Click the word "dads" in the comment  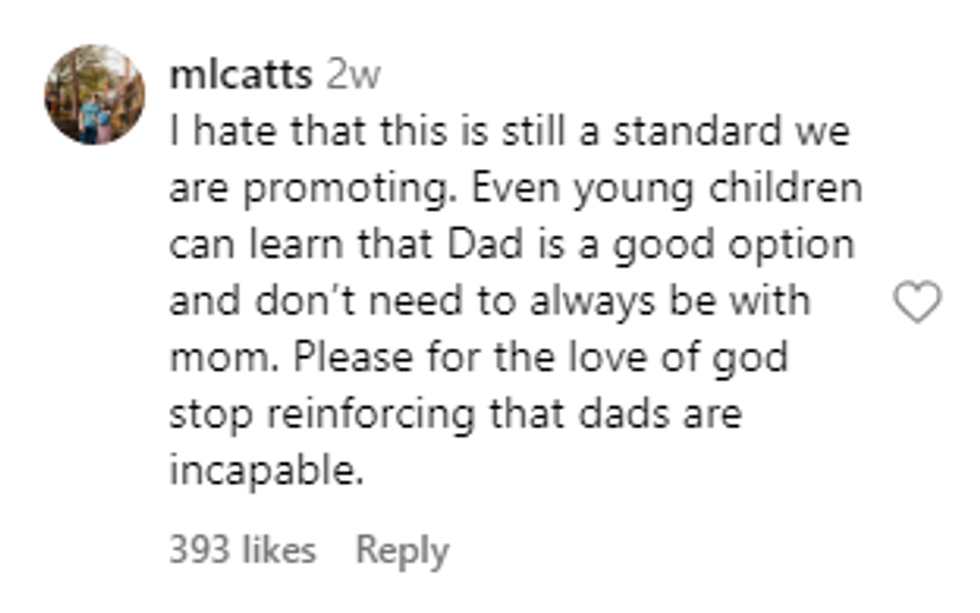click(613, 413)
